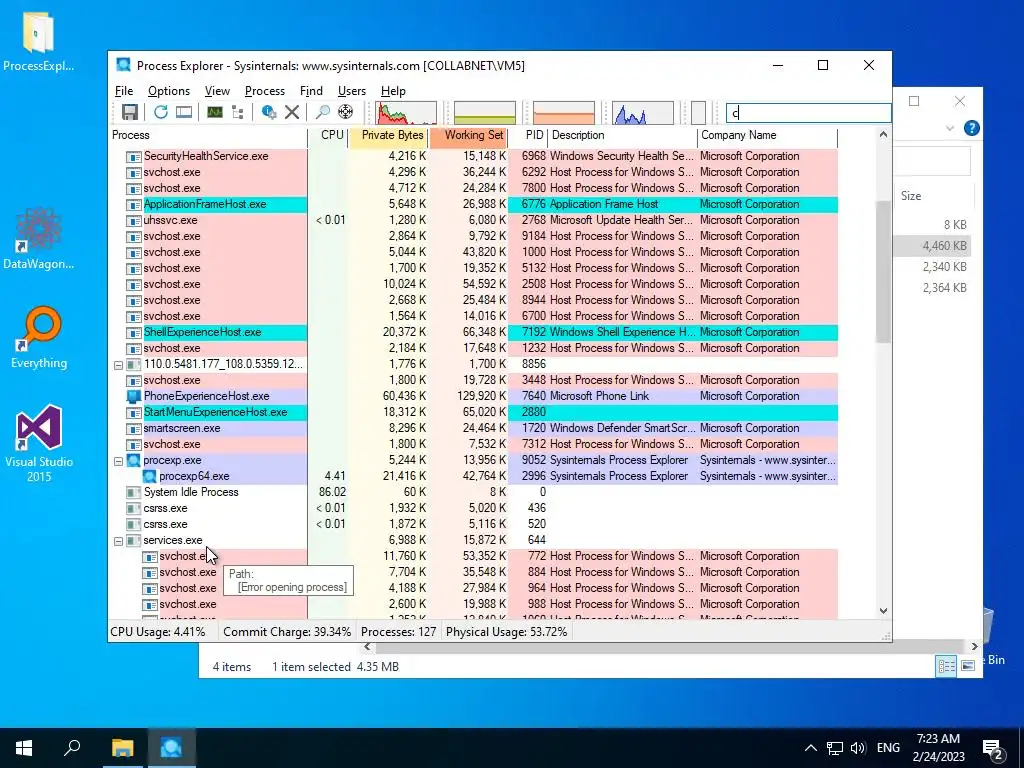Click Physical Usage status bar entry

(506, 632)
